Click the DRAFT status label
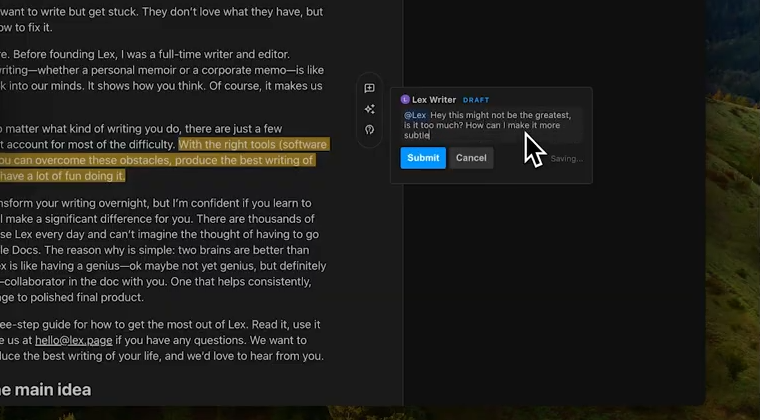This screenshot has height=420, width=760. [x=476, y=100]
